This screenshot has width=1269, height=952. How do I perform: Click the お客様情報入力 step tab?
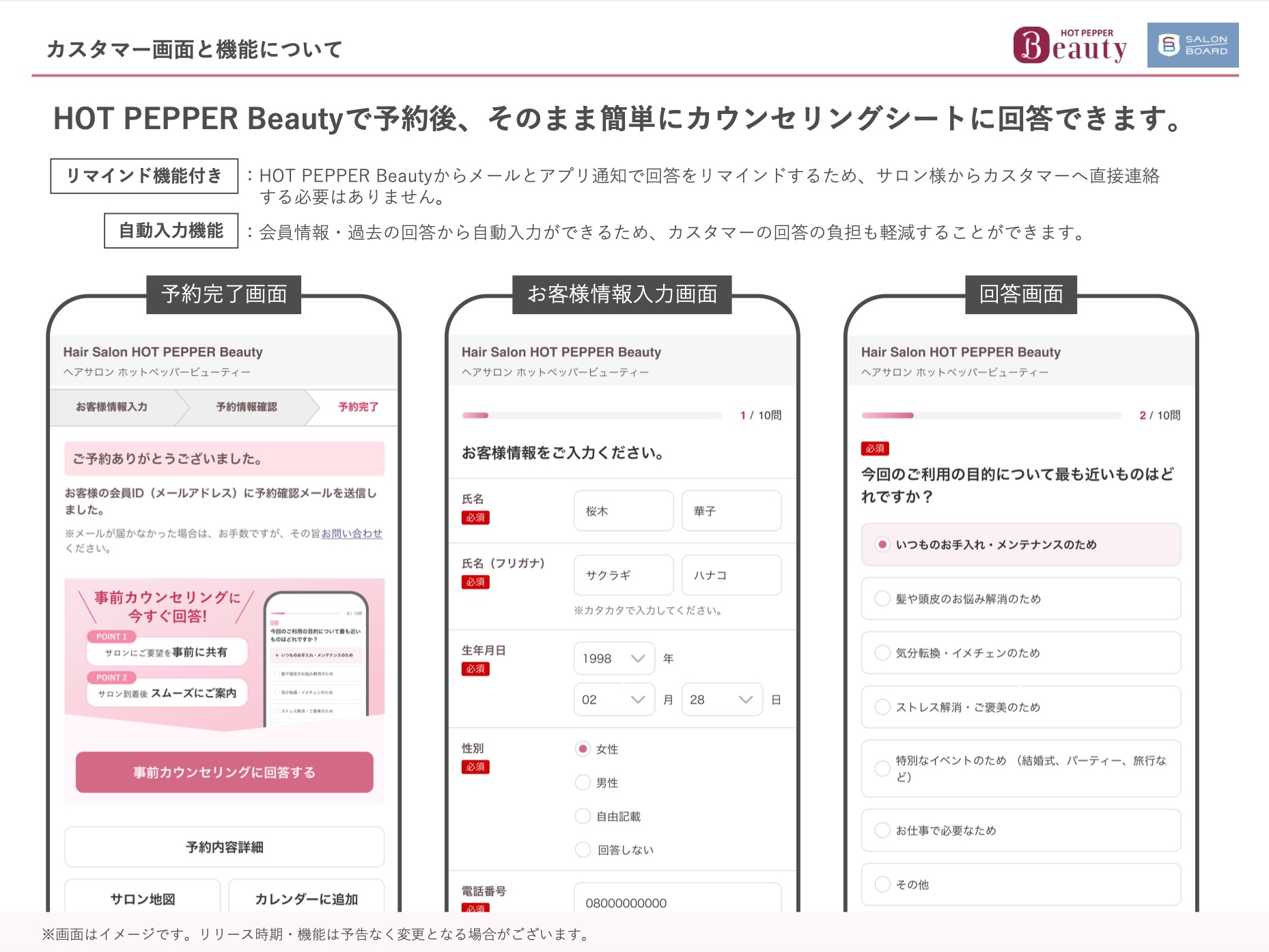(x=111, y=407)
